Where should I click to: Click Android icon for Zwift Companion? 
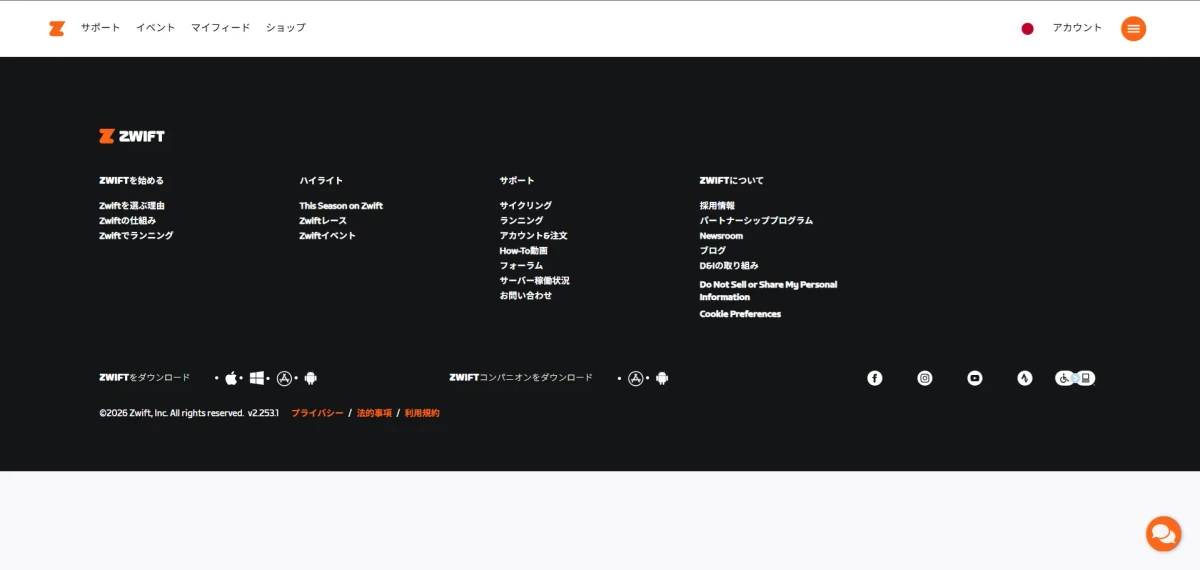click(661, 378)
